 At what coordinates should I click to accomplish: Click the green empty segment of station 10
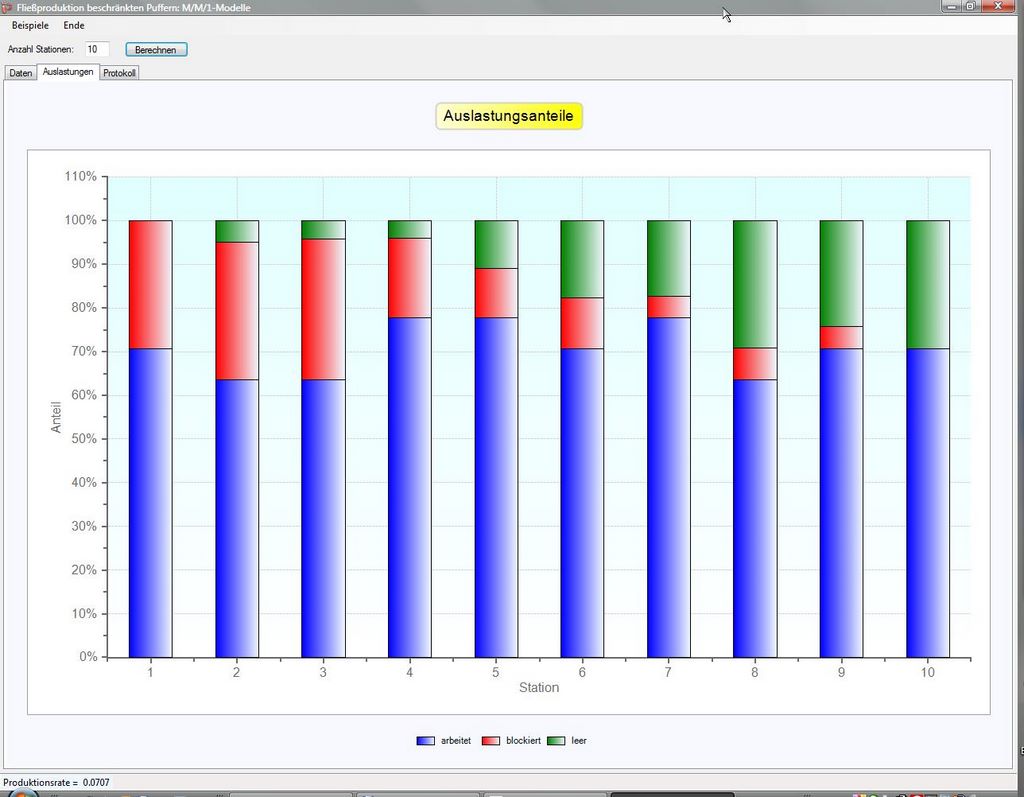[927, 284]
